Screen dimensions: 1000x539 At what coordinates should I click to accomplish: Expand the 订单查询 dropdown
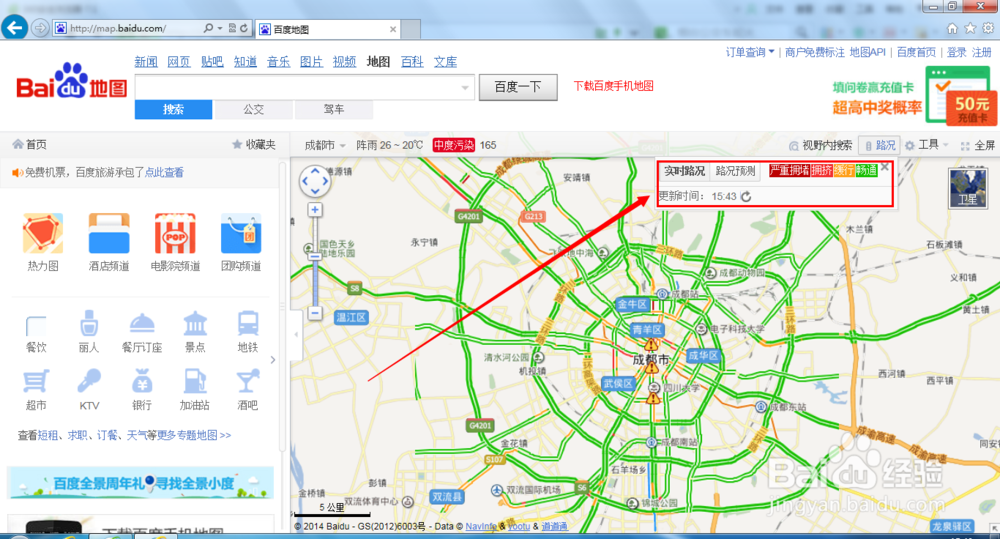pyautogui.click(x=750, y=52)
